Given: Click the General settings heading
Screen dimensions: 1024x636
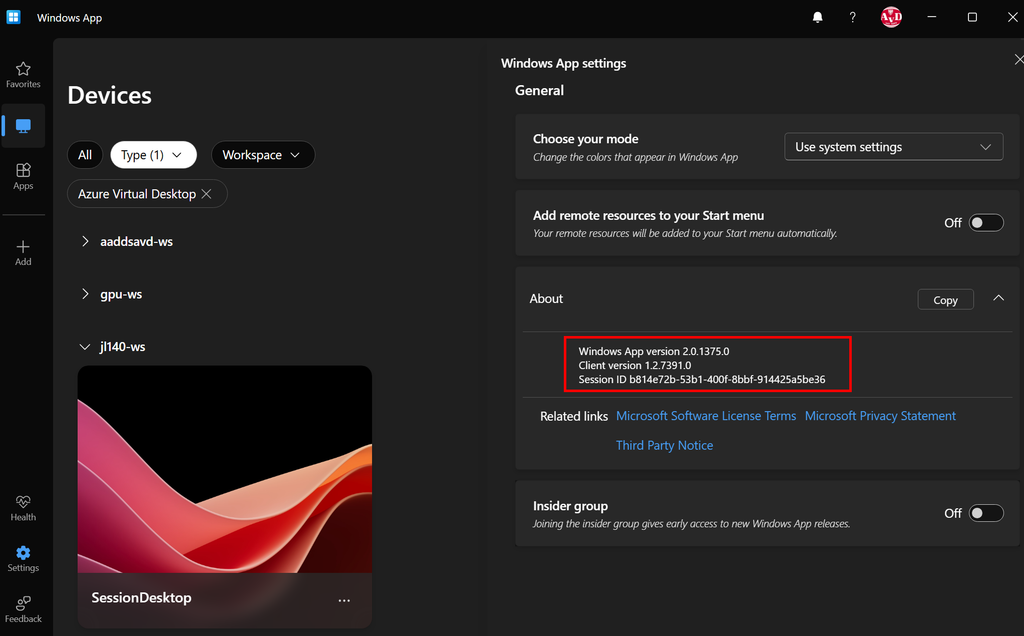Looking at the screenshot, I should (x=539, y=91).
